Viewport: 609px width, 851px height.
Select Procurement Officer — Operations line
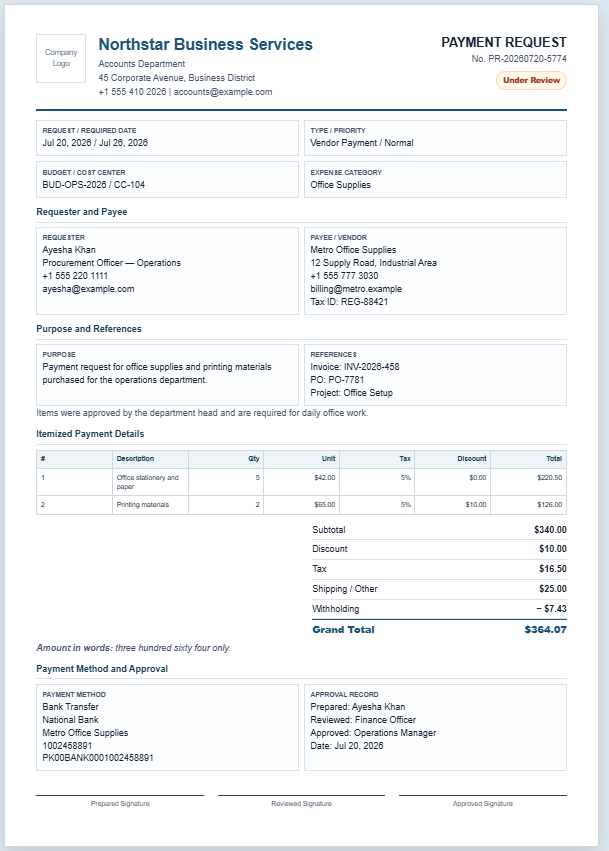pyautogui.click(x=111, y=263)
